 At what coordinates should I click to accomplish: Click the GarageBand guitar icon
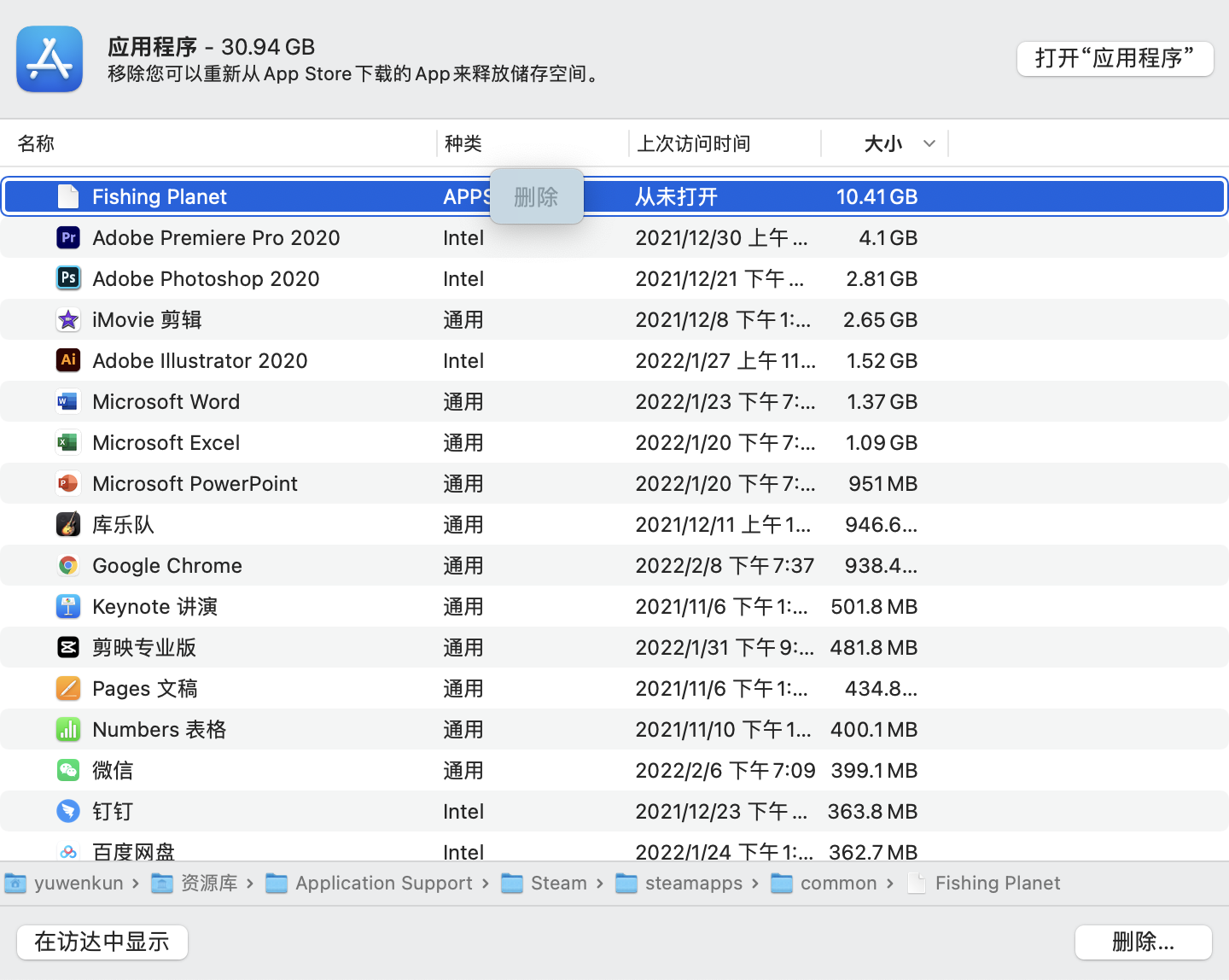[x=68, y=524]
